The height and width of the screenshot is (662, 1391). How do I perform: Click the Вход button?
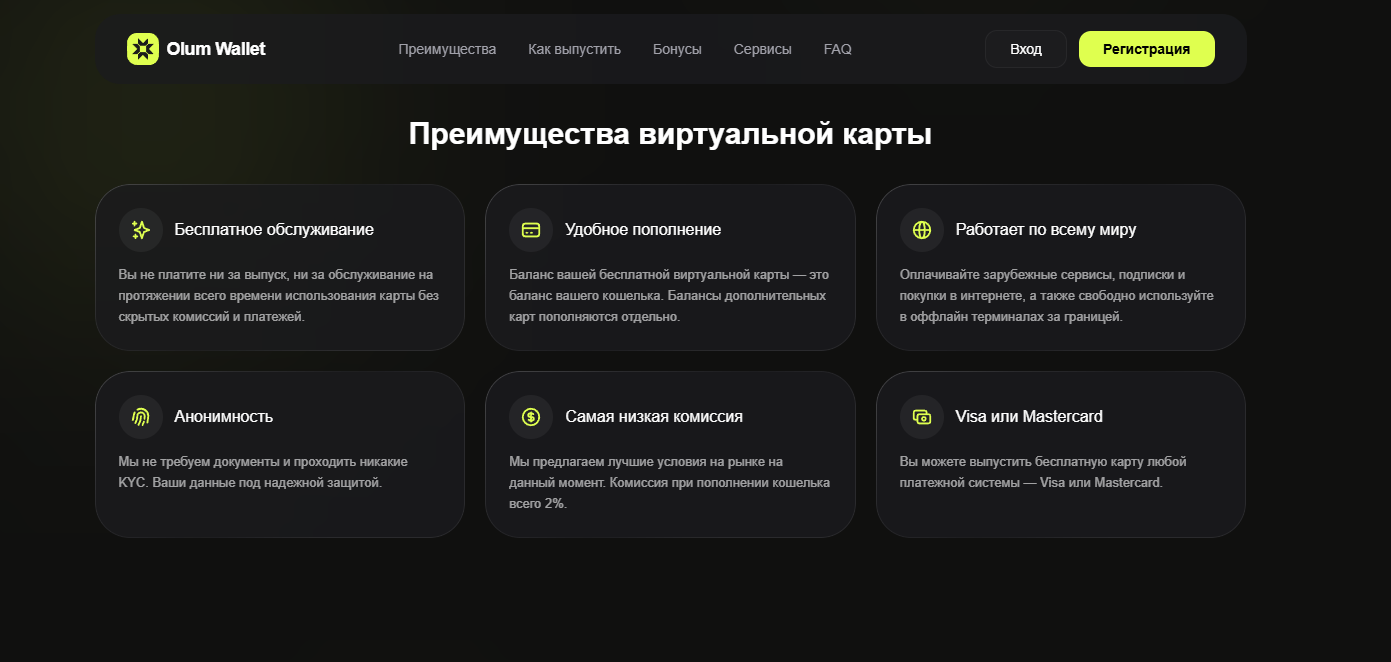tap(1026, 49)
